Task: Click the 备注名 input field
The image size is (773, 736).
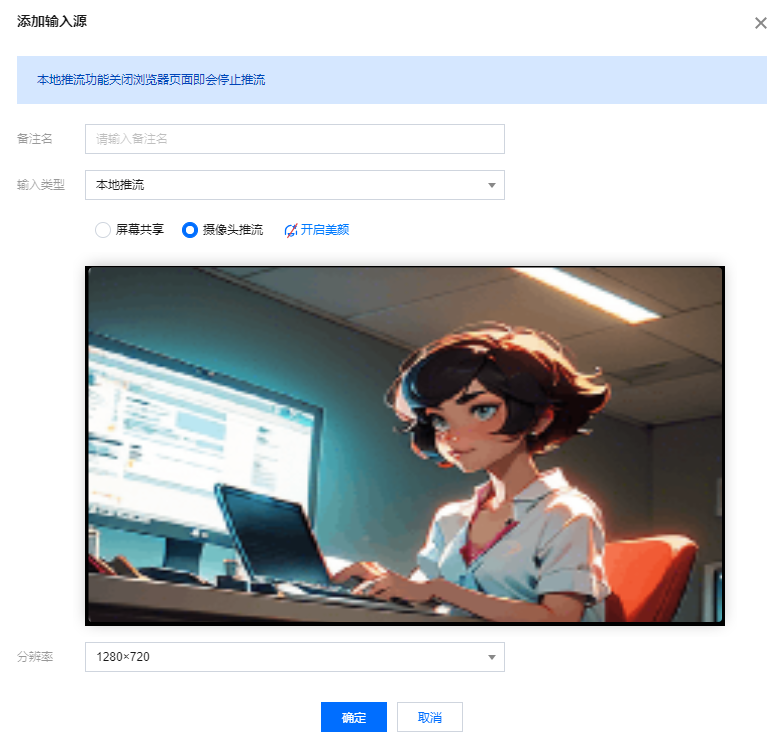Action: click(x=295, y=139)
